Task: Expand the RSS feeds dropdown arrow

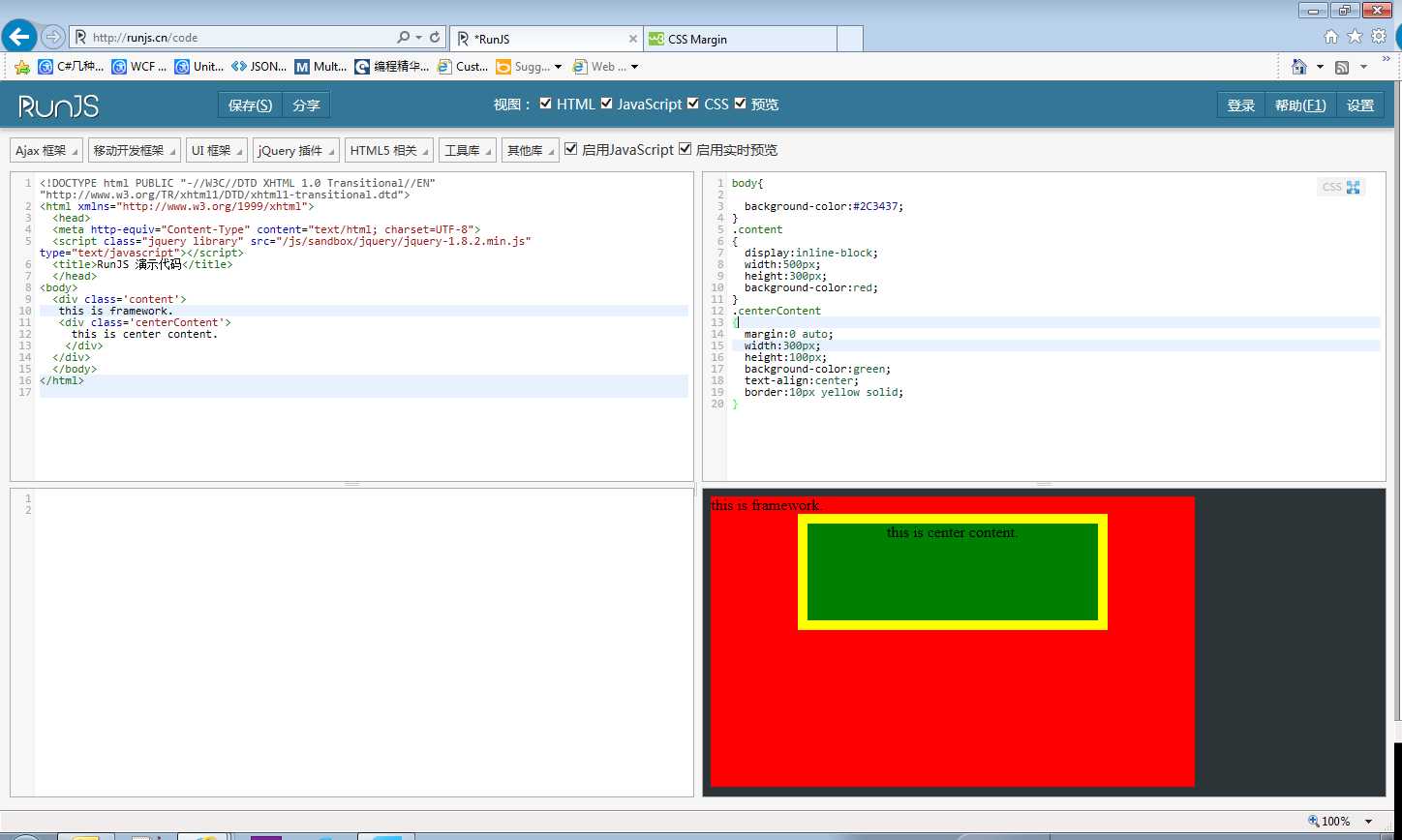Action: (x=1363, y=68)
